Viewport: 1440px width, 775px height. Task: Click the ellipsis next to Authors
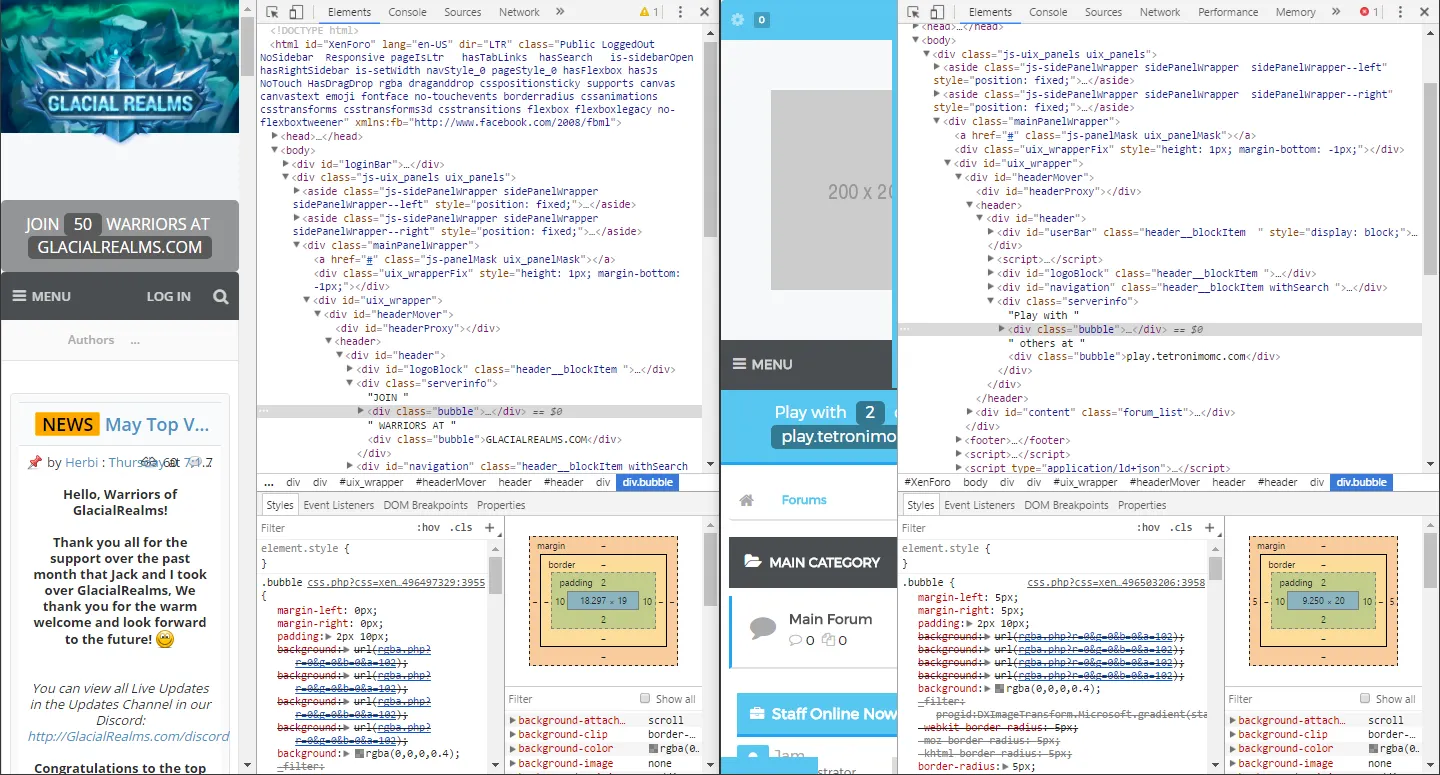(135, 340)
